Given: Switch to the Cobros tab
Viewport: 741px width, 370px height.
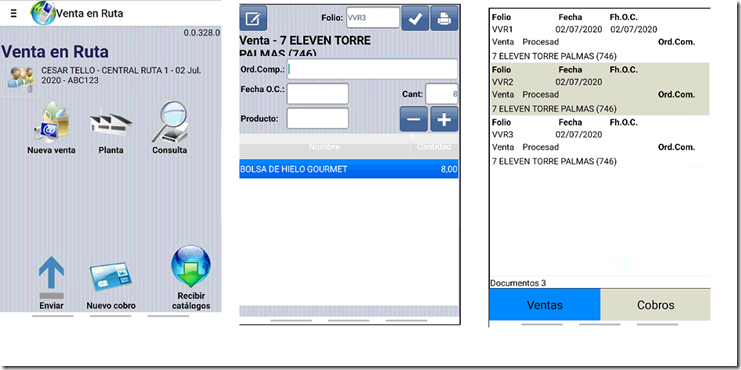Looking at the screenshot, I should tap(655, 305).
